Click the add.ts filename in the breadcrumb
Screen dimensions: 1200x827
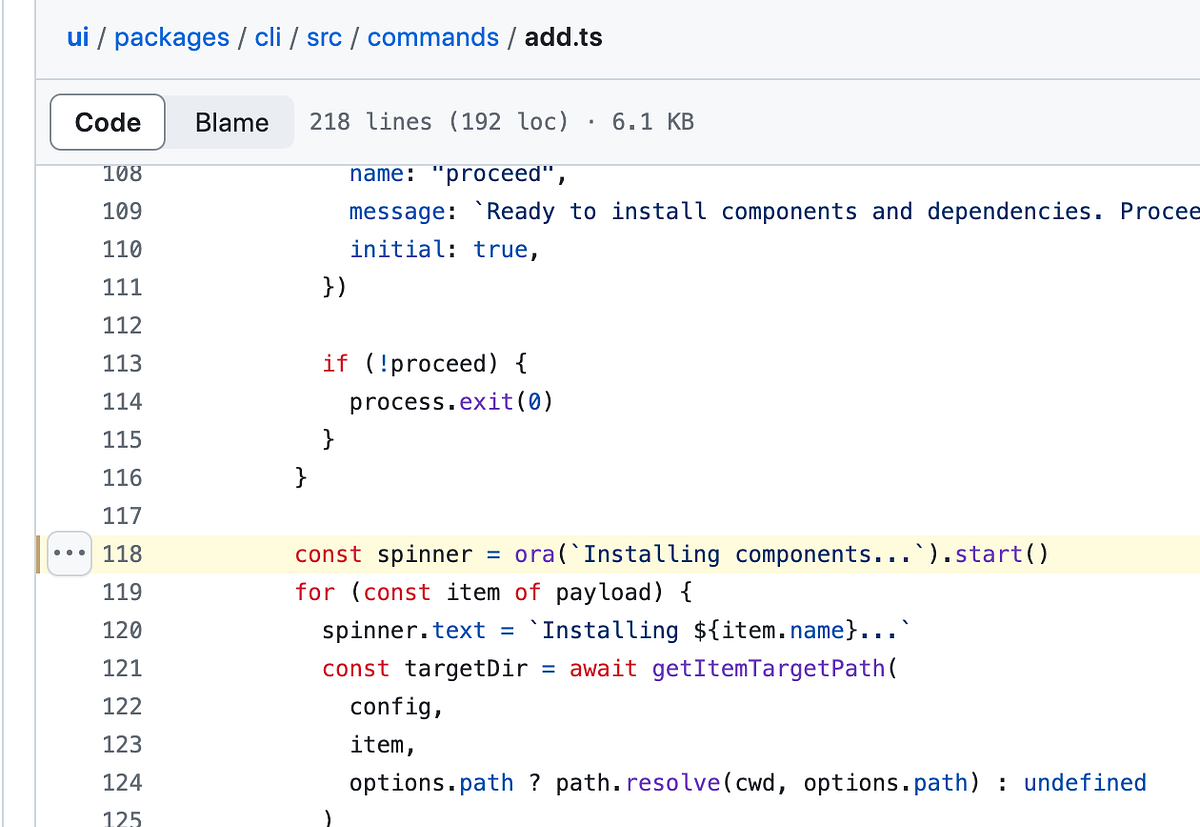point(562,37)
